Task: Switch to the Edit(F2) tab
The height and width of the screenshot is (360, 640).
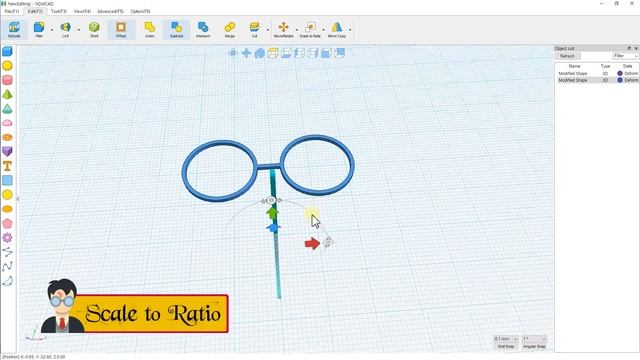Action: (x=35, y=11)
